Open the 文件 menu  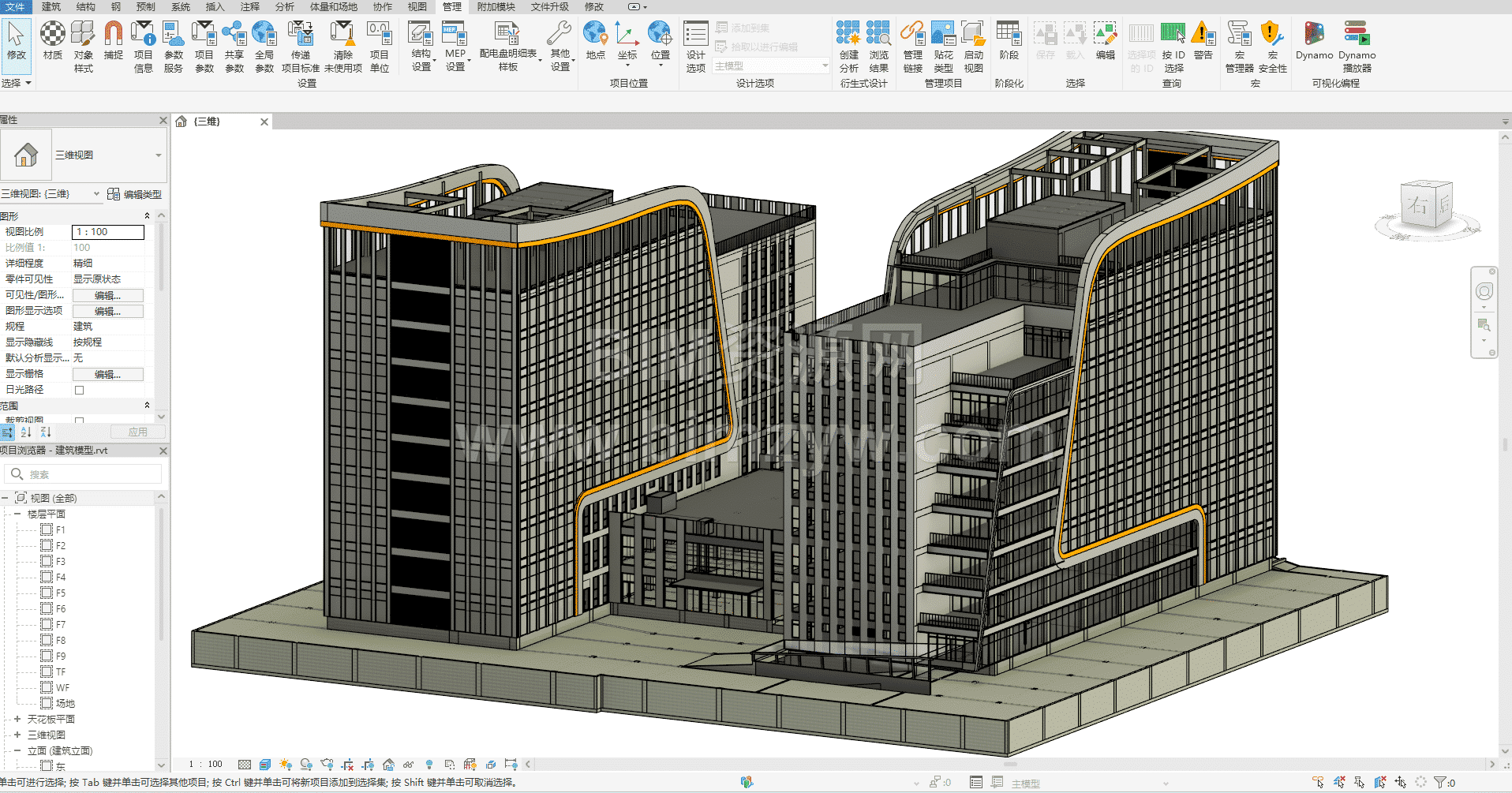[x=15, y=7]
